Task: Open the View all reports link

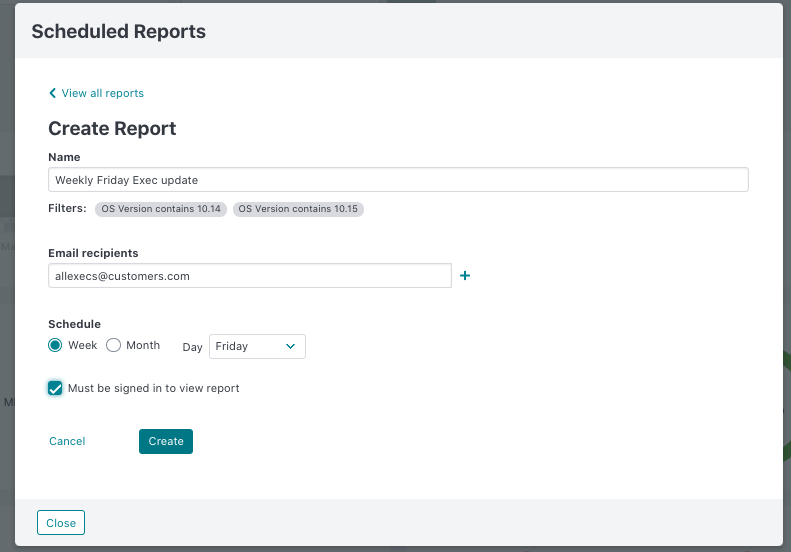Action: pos(102,93)
